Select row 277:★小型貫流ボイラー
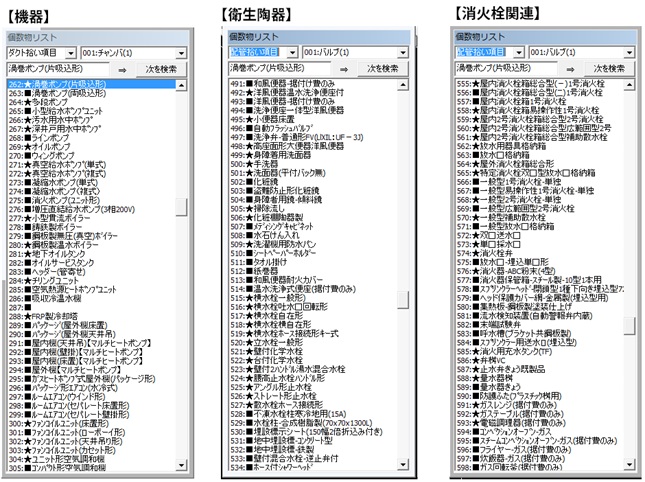The image size is (645, 482). point(91,218)
